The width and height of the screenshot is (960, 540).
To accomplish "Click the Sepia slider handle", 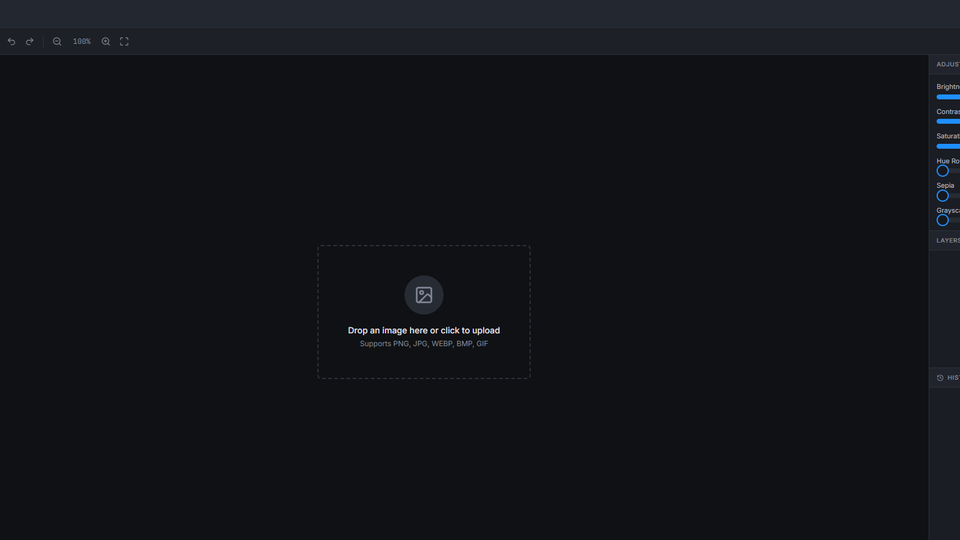I will pos(942,196).
